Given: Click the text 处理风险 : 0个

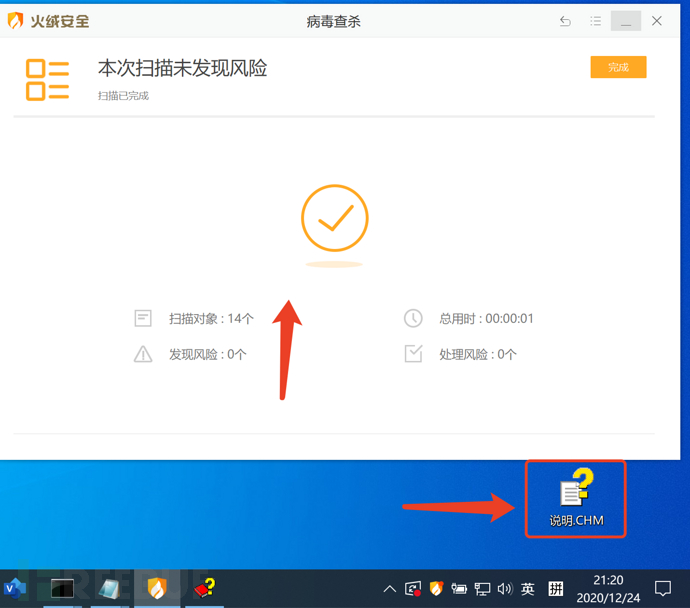Looking at the screenshot, I should click(x=478, y=354).
